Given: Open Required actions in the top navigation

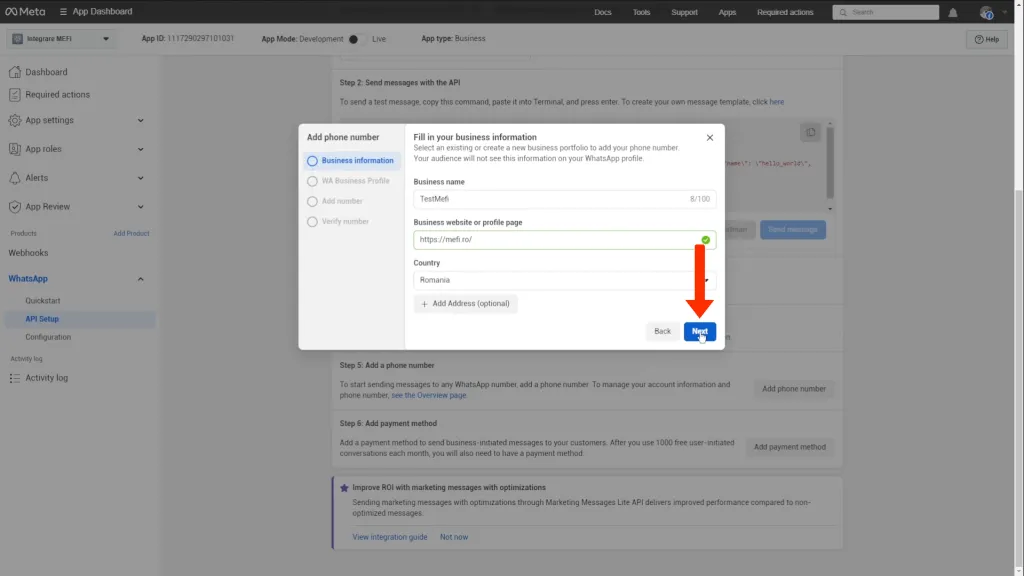Looking at the screenshot, I should pyautogui.click(x=785, y=12).
